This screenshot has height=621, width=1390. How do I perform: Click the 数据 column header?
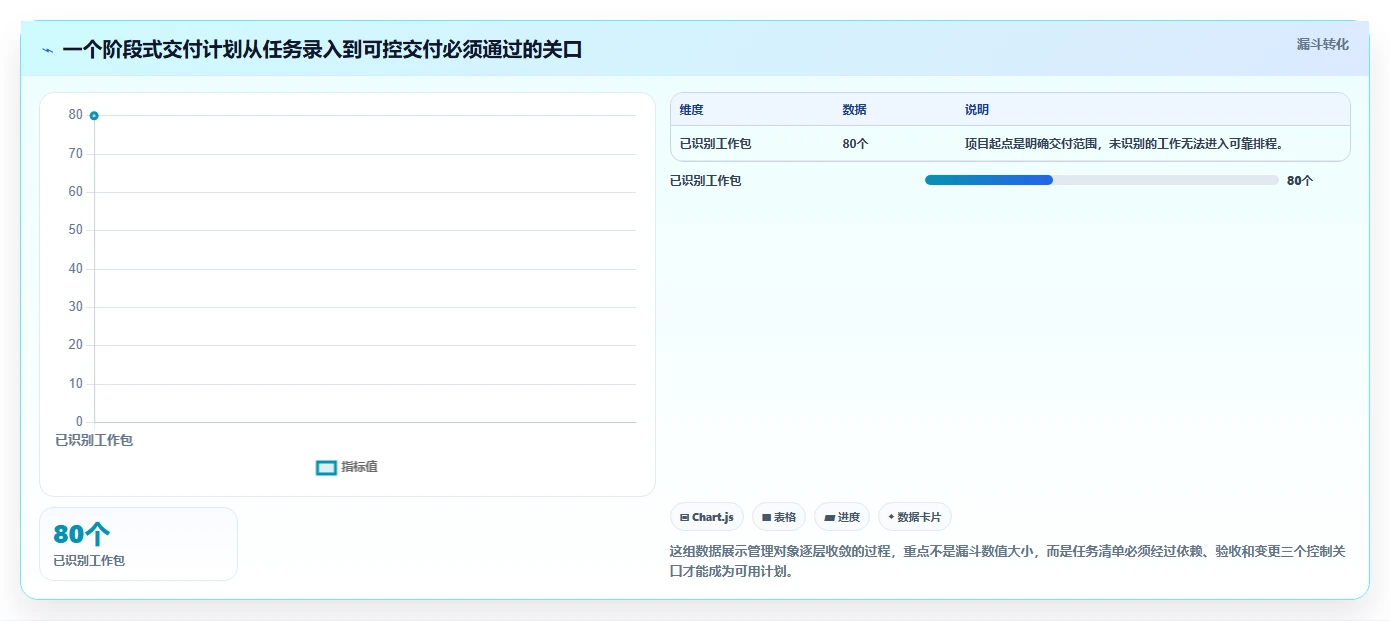855,110
